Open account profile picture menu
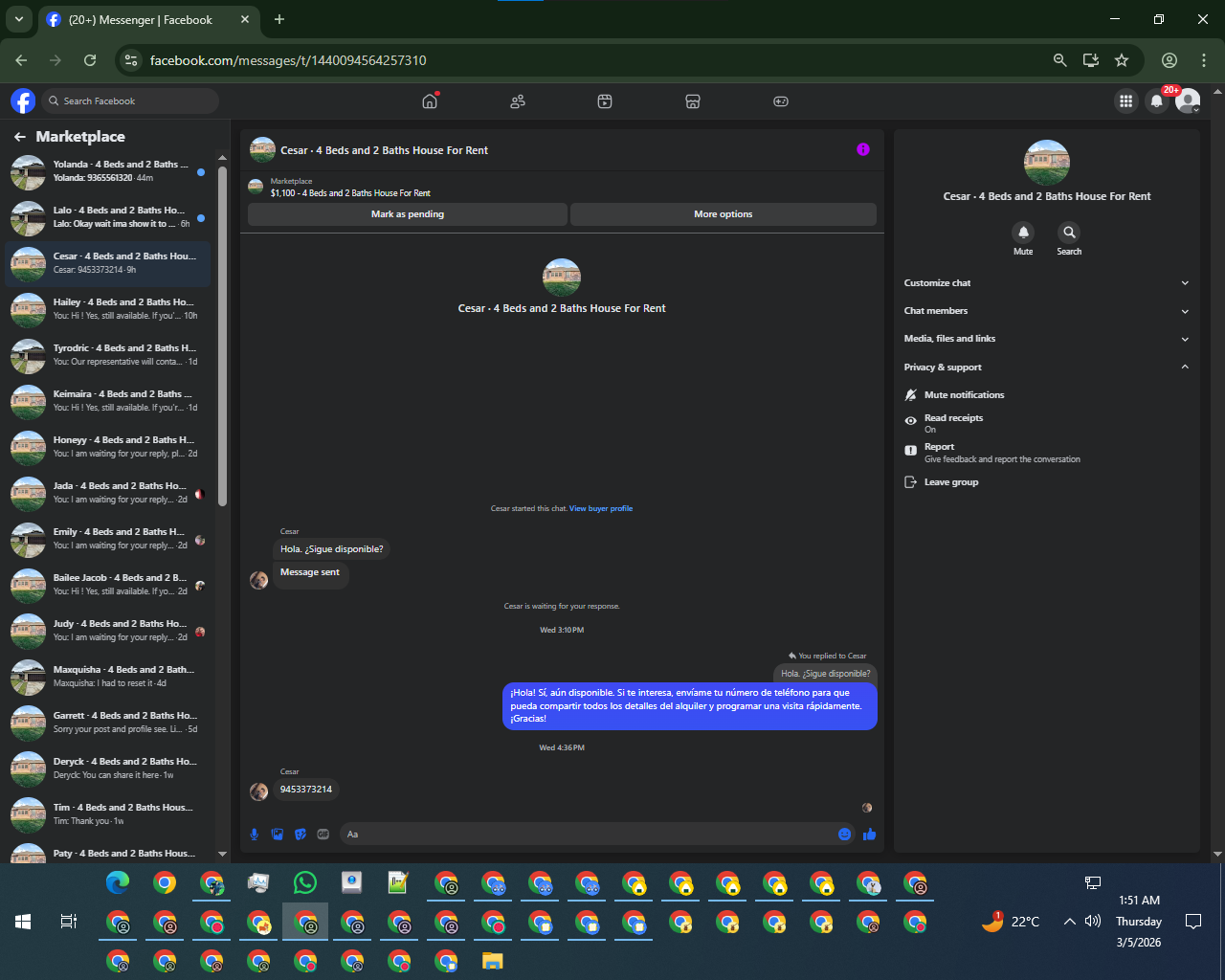 tap(1188, 100)
